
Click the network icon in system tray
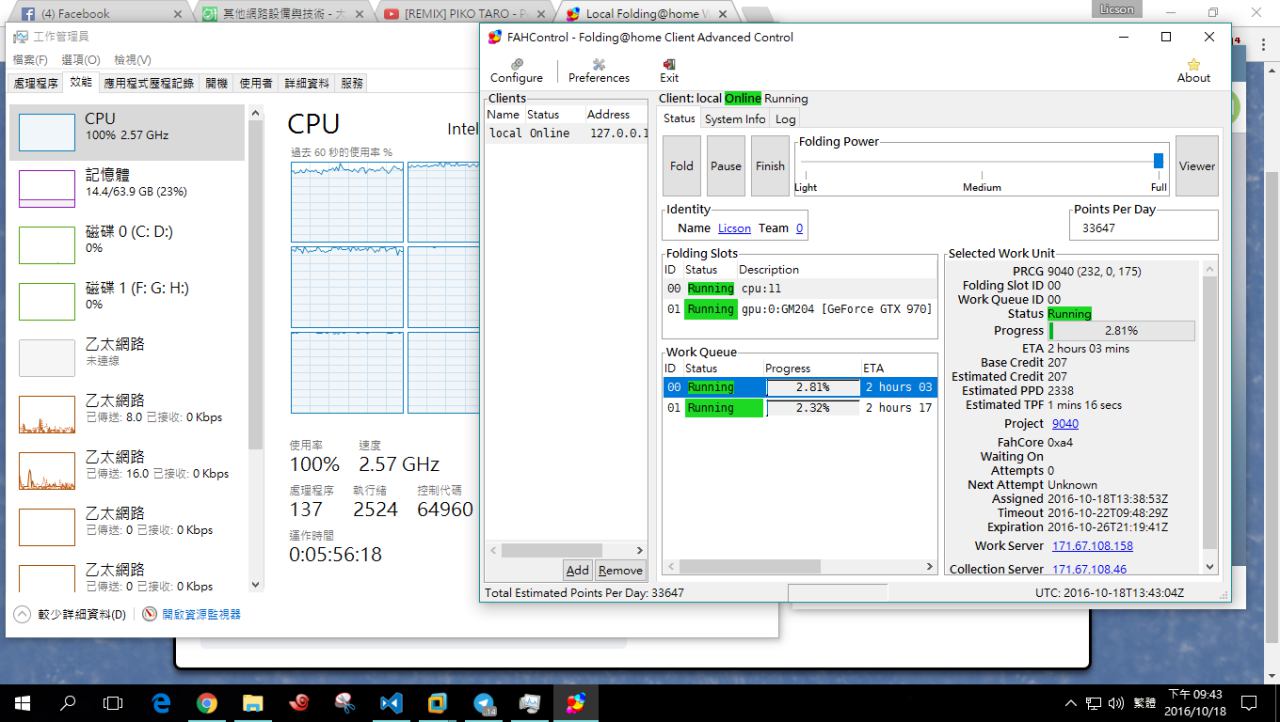[x=1095, y=703]
